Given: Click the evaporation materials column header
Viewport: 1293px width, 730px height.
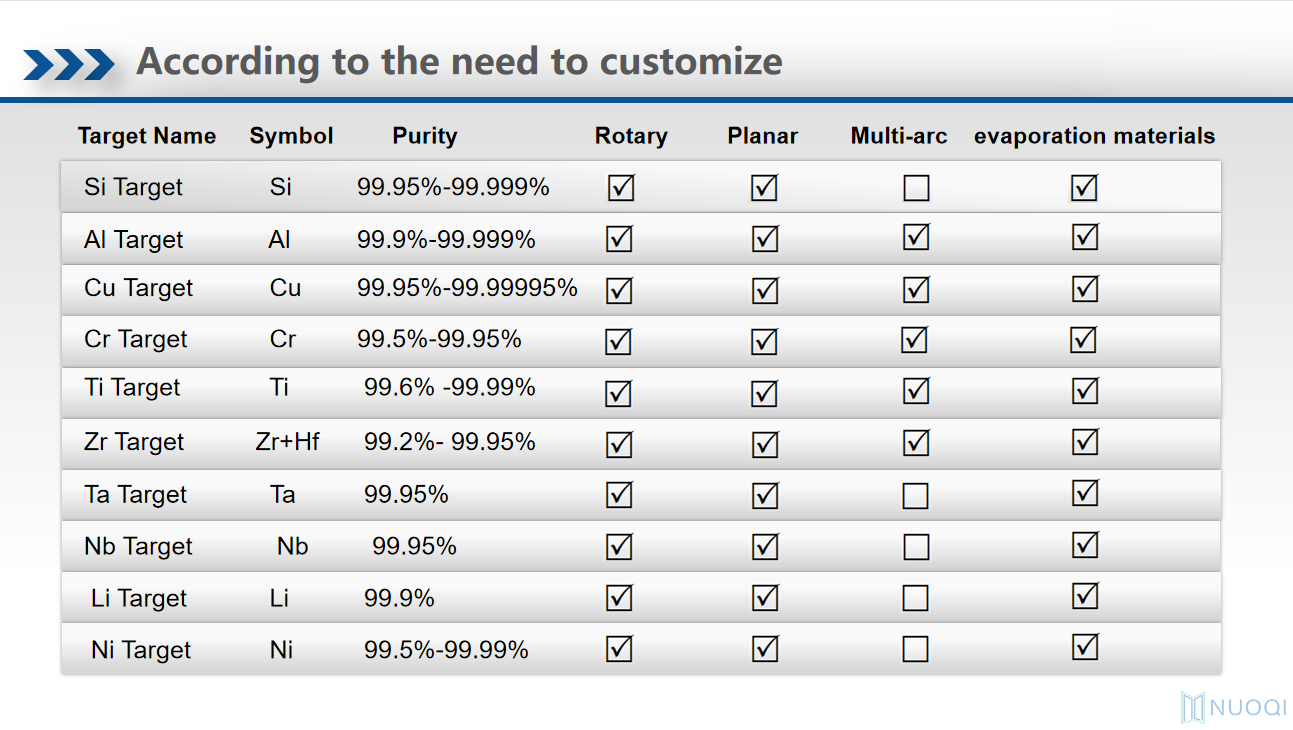Looking at the screenshot, I should (x=1094, y=136).
